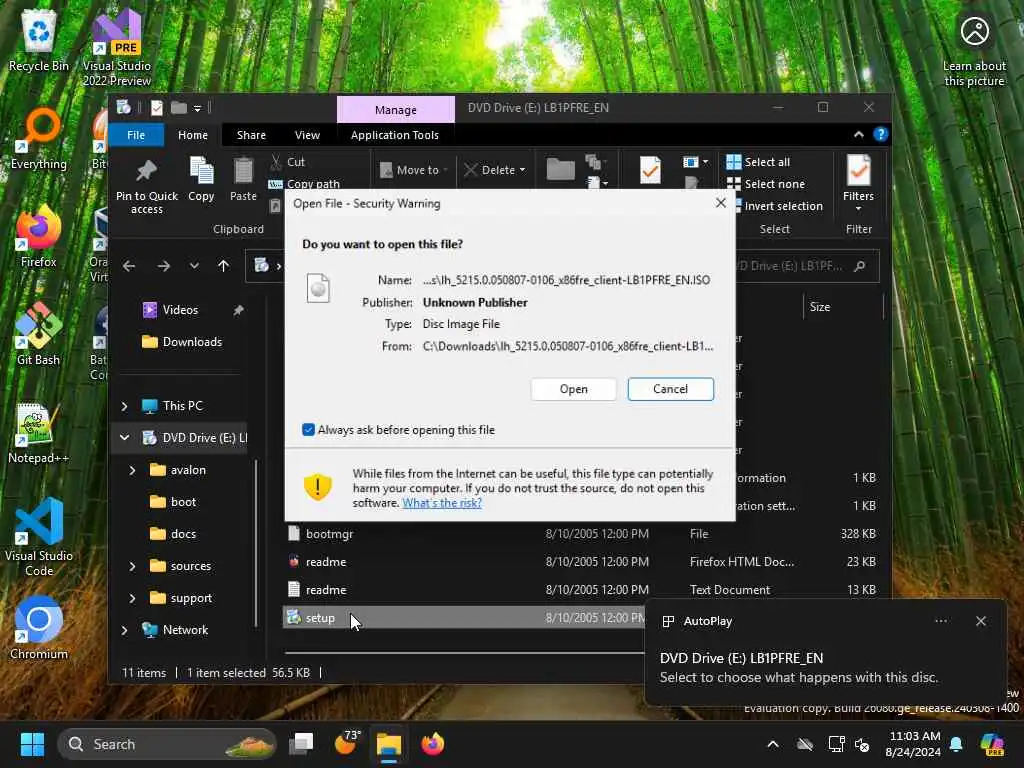Image resolution: width=1024 pixels, height=768 pixels.
Task: Click Select all in ribbon
Action: [x=758, y=162]
